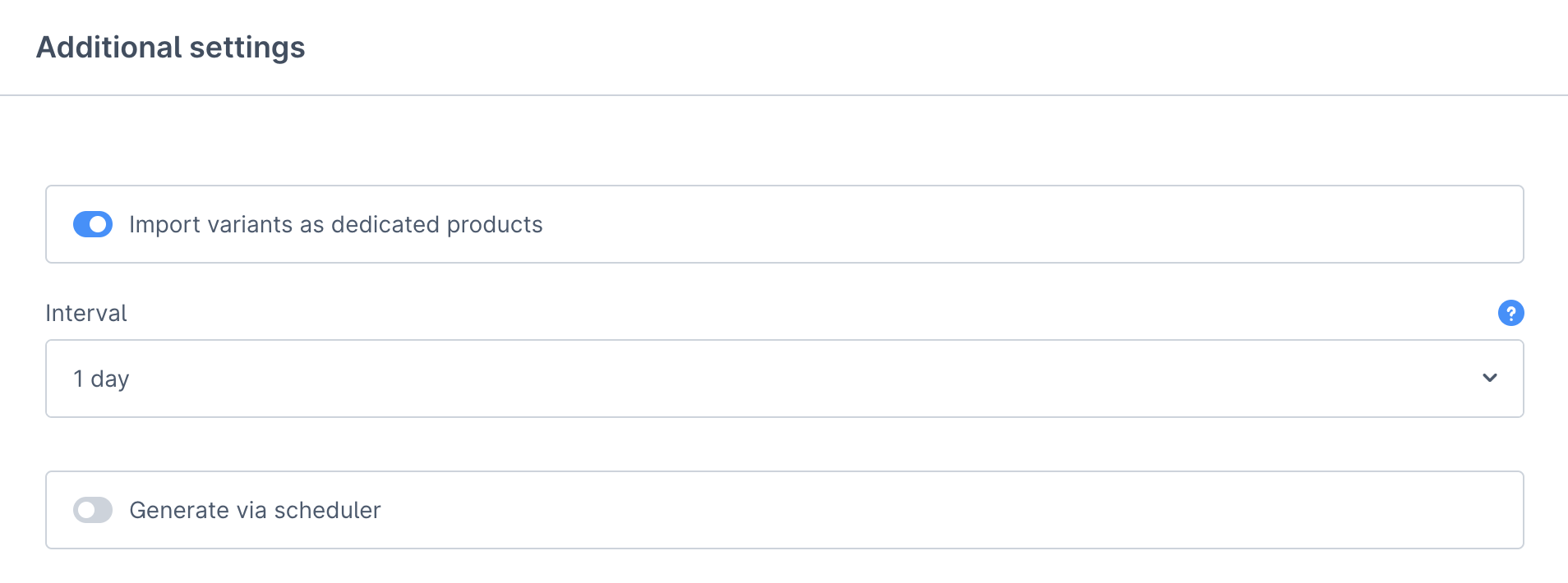Click the word "products" in Import variants label
The image size is (1568, 583).
coord(495,225)
